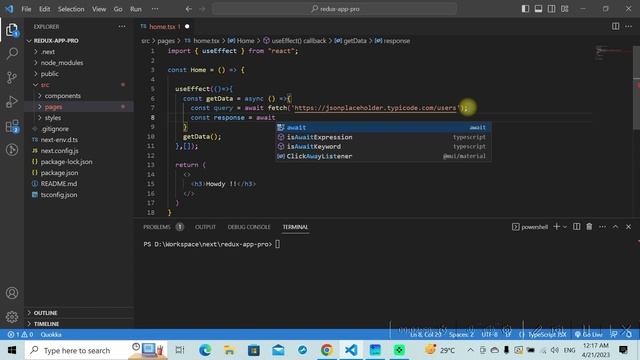Toggle Primary Side Bar layout icon

(x=525, y=9)
